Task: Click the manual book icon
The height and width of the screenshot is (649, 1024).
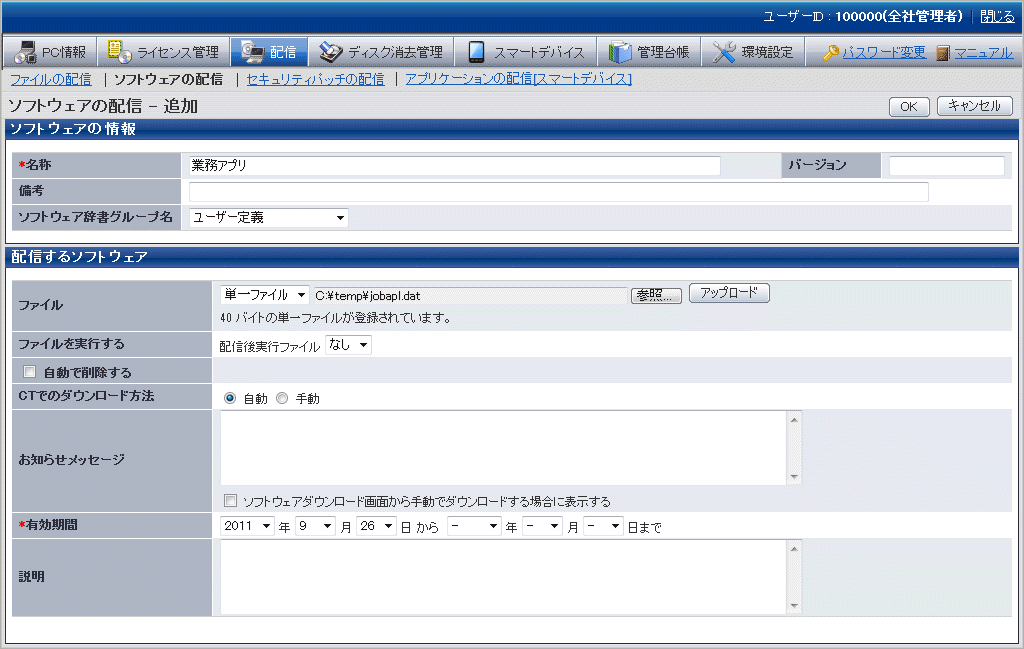Action: click(942, 53)
